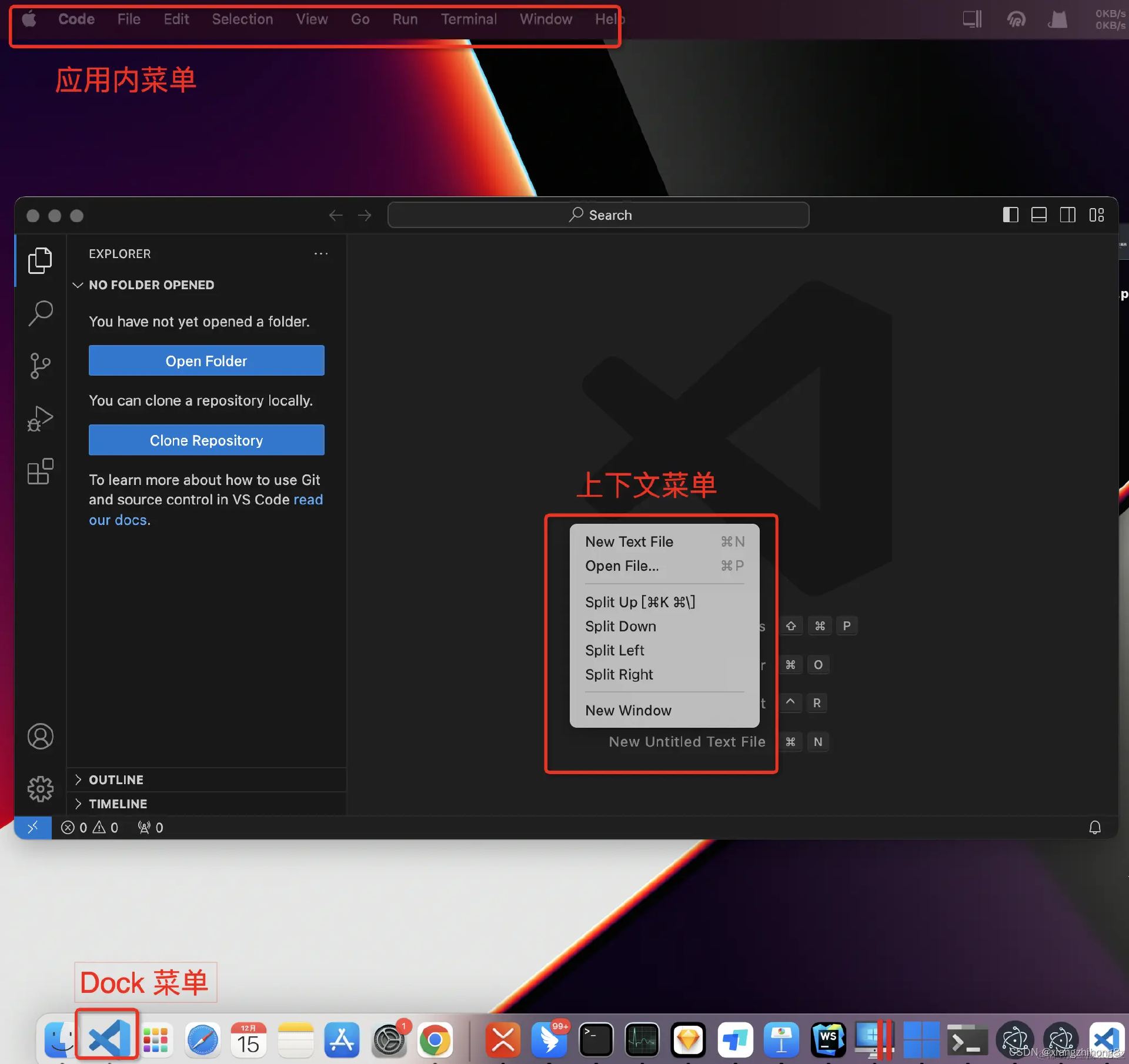1129x1064 pixels.
Task: Select Split Right from context menu
Action: click(619, 674)
